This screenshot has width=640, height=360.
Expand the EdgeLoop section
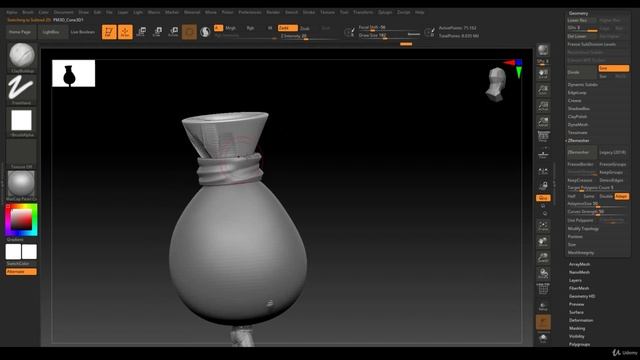(x=577, y=93)
